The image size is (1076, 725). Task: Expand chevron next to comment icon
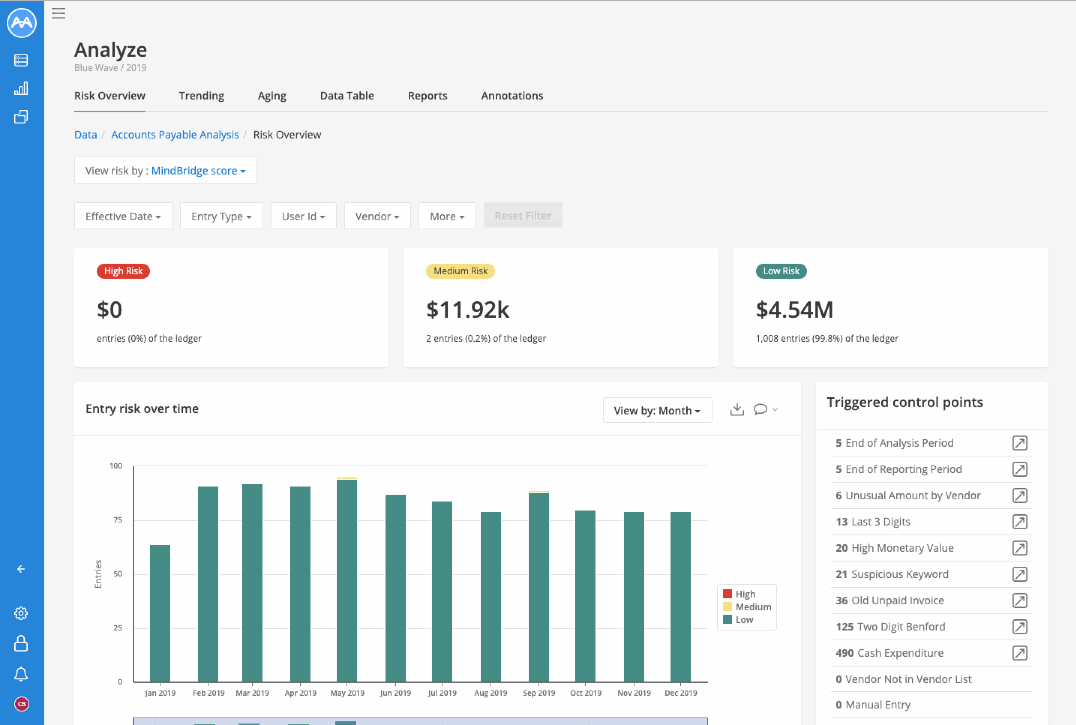[775, 409]
